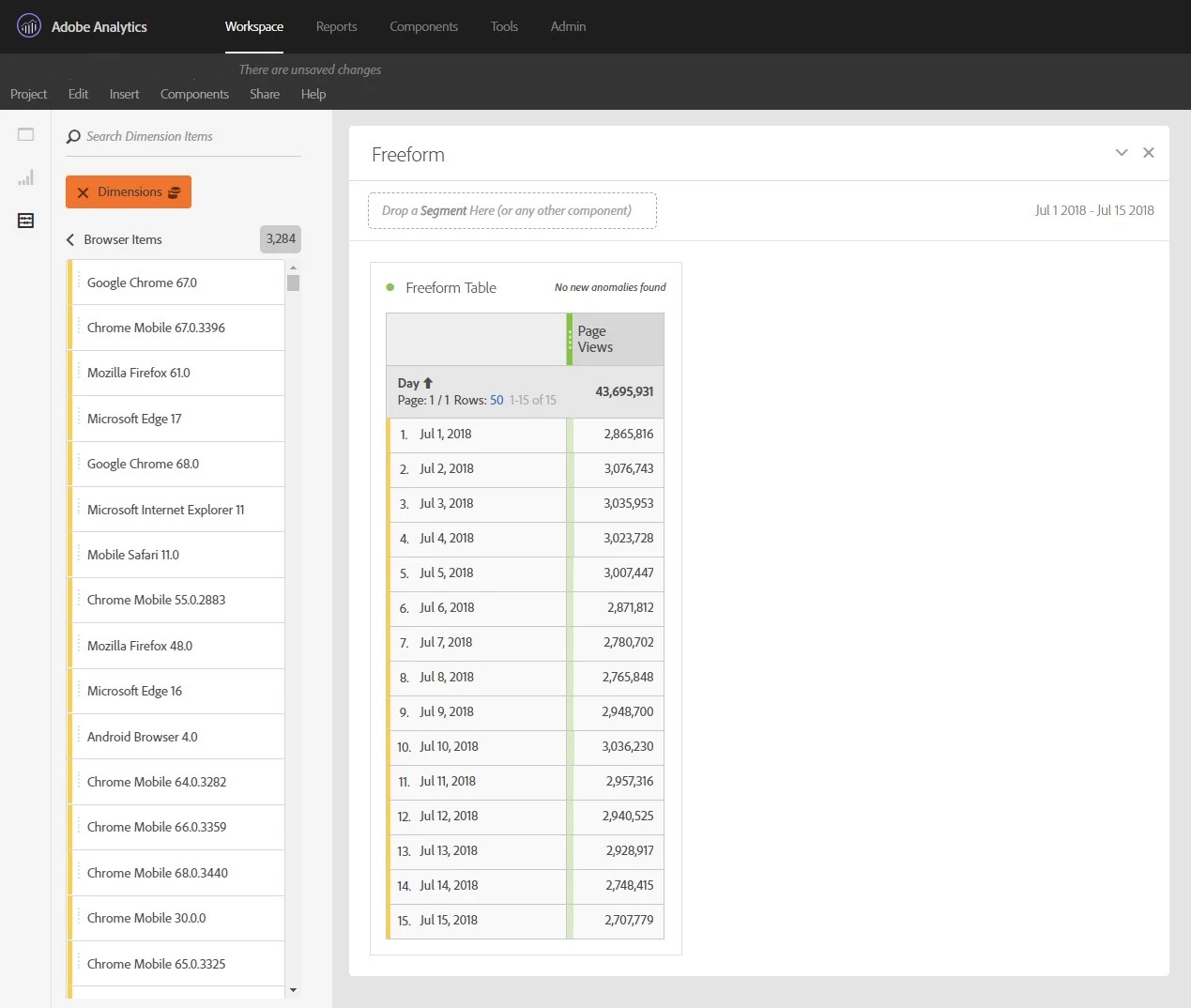Select Microsoft Edge 16 item
Image resolution: width=1191 pixels, height=1008 pixels.
(176, 691)
